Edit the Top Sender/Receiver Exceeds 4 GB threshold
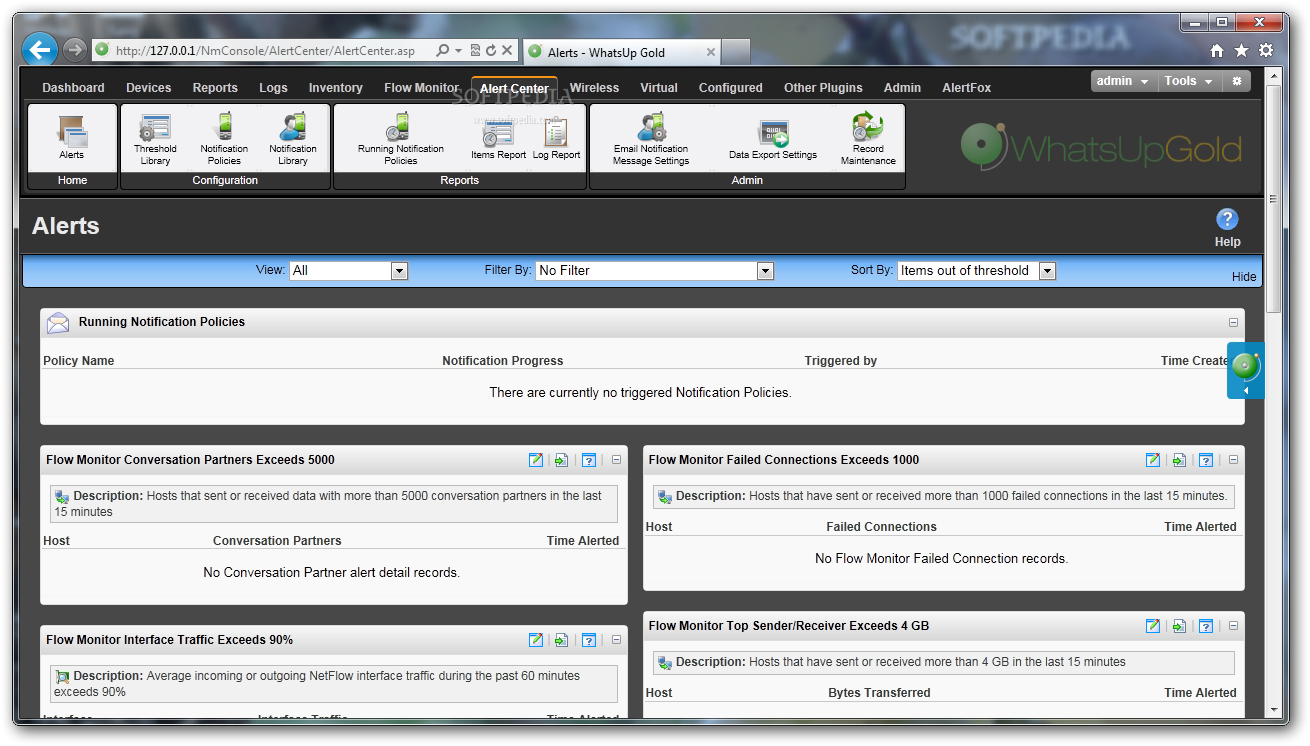This screenshot has width=1310, height=746. 1153,626
